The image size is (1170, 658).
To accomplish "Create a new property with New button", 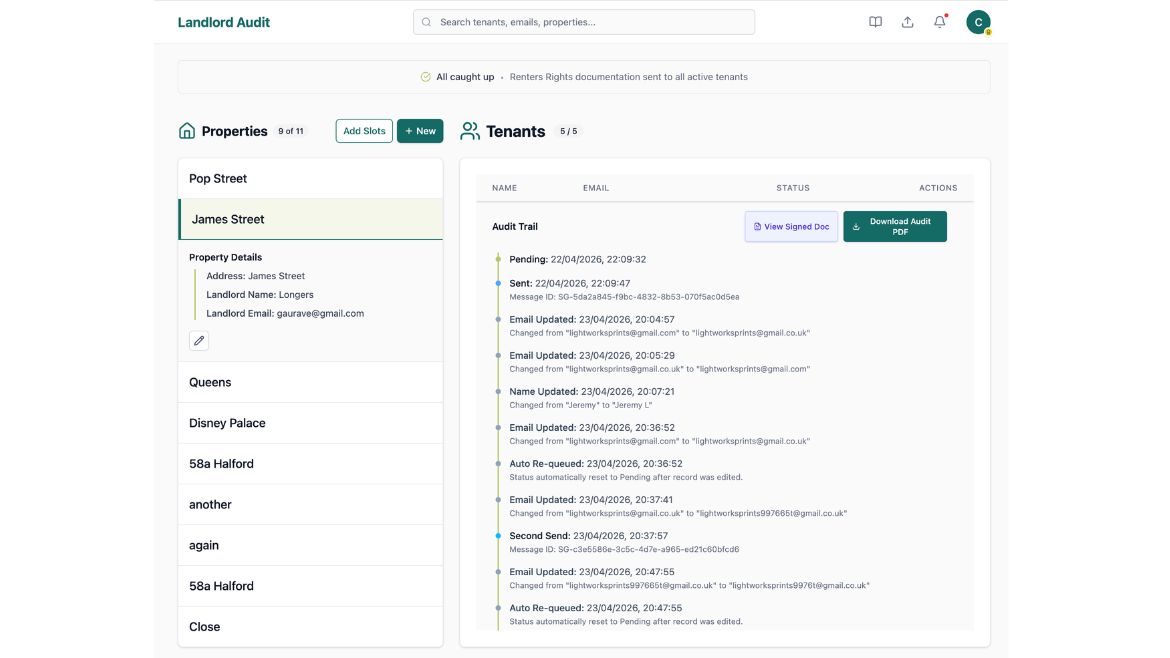I will tap(420, 131).
